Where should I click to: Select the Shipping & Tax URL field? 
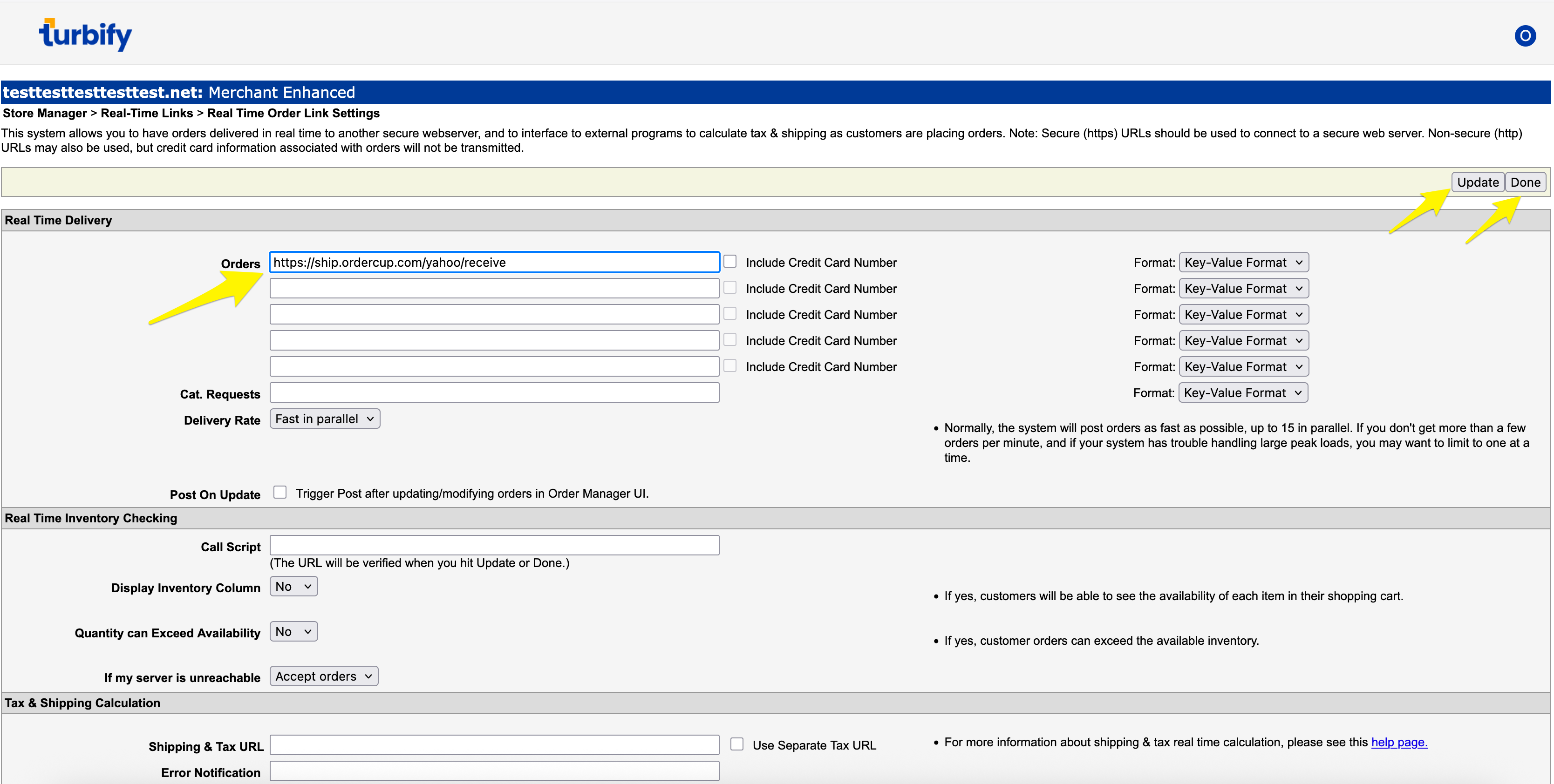click(493, 745)
